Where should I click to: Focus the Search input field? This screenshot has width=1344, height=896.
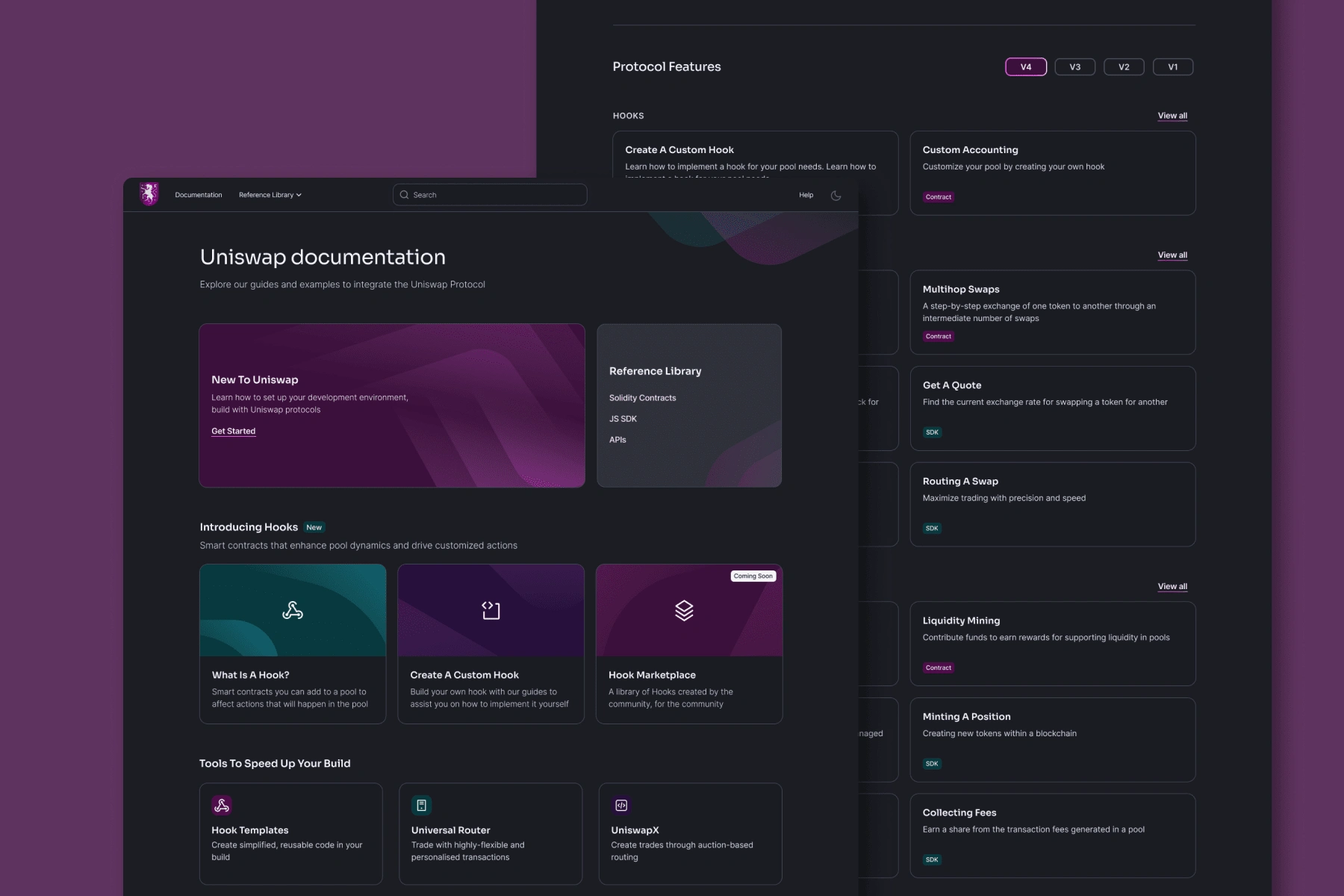(x=490, y=195)
